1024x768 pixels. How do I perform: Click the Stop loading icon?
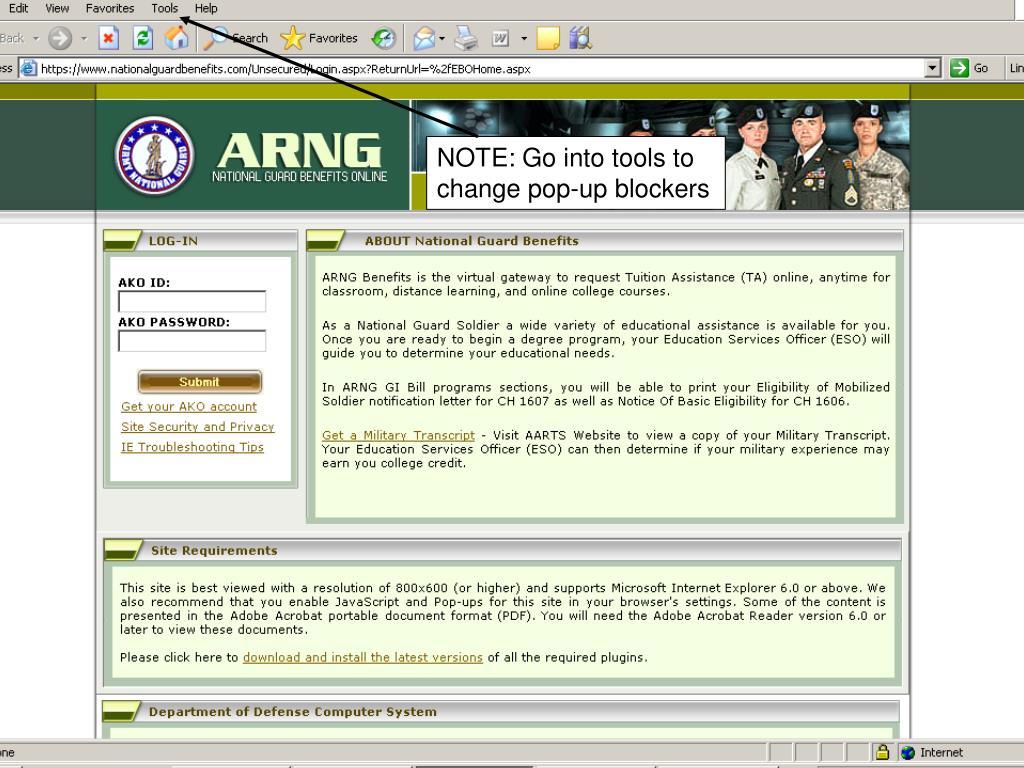pos(108,38)
